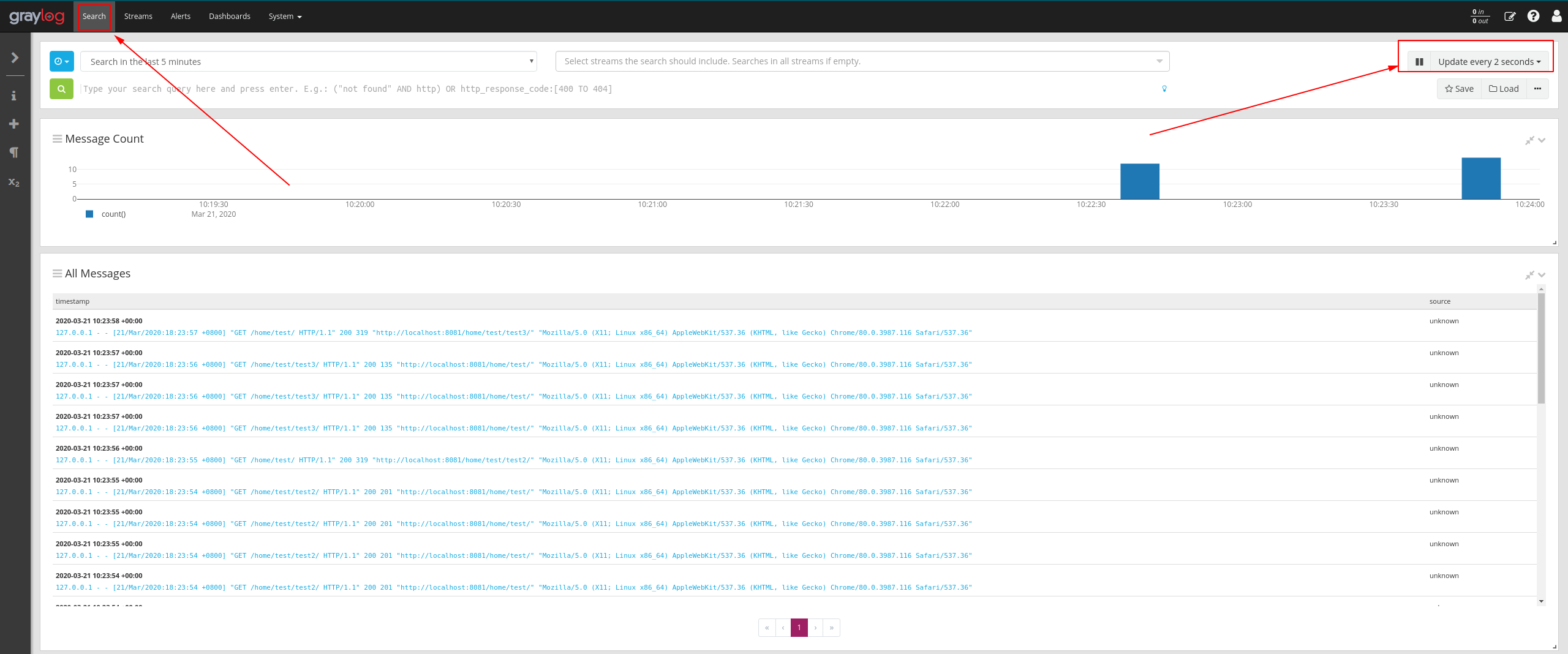Open the scratchpad pencil icon

pyautogui.click(x=1510, y=16)
